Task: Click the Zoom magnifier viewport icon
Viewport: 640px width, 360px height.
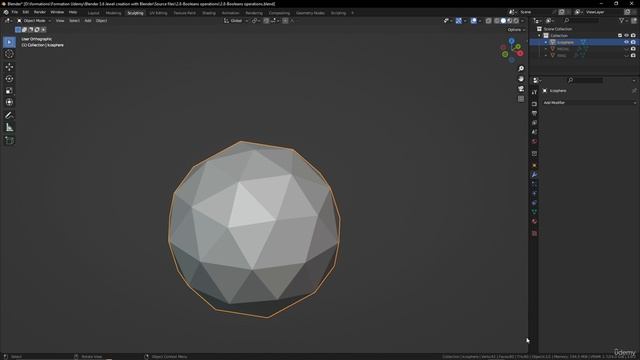Action: pos(521,69)
